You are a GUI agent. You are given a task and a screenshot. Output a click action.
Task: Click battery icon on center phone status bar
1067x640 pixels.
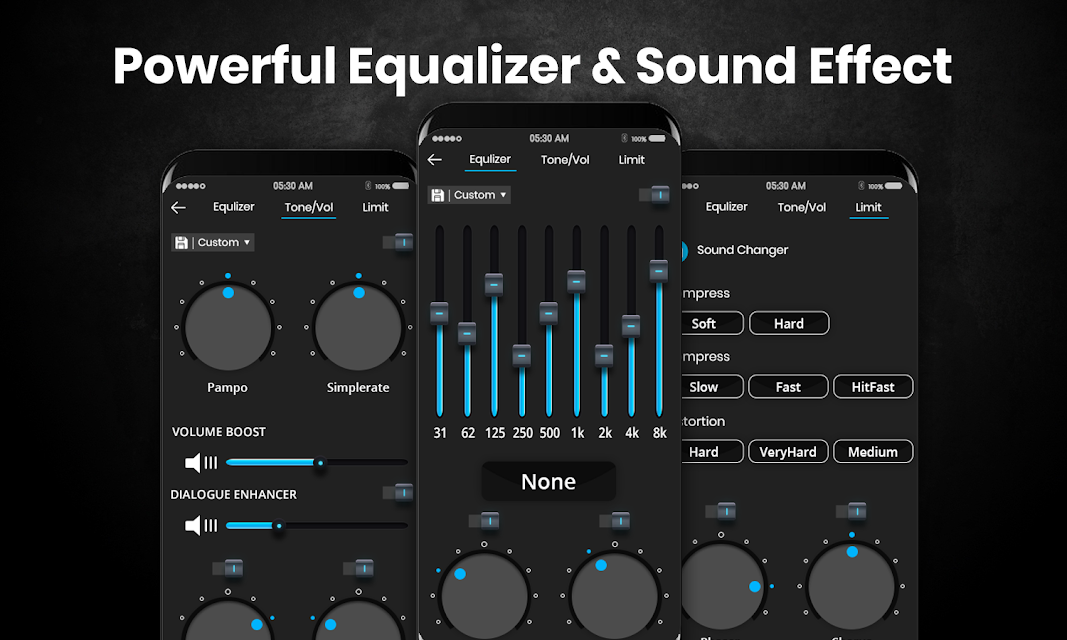point(657,139)
